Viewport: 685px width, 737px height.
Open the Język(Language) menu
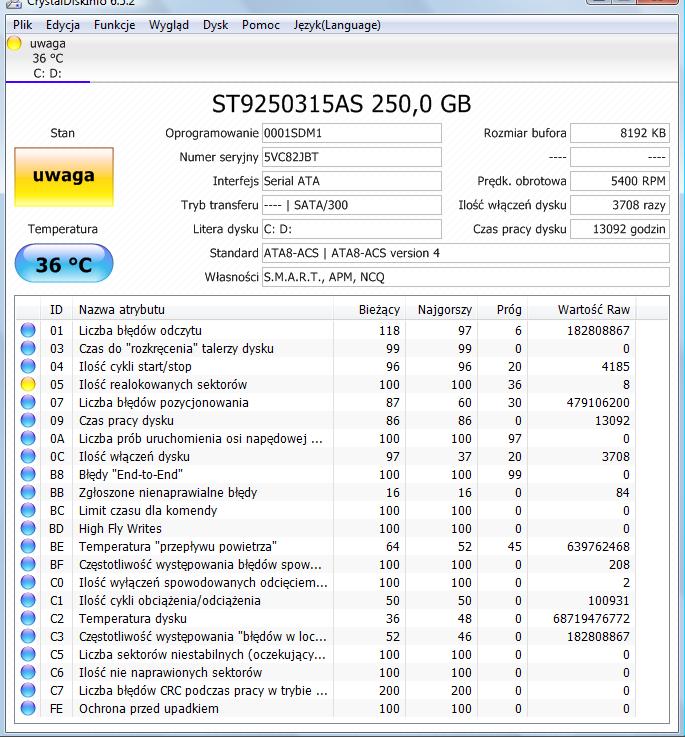[x=337, y=25]
